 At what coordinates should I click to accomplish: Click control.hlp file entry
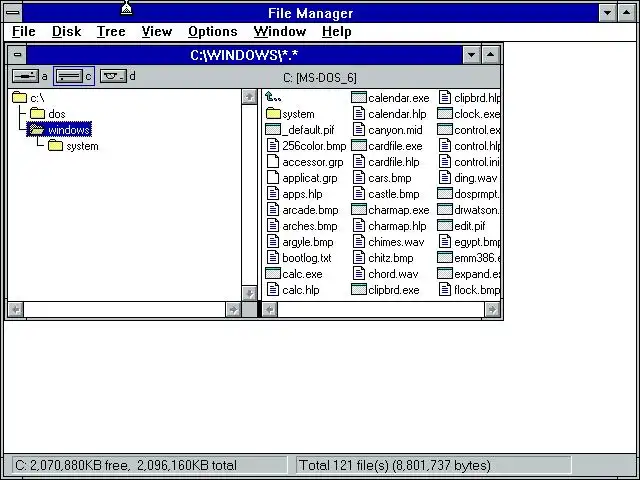(x=469, y=146)
